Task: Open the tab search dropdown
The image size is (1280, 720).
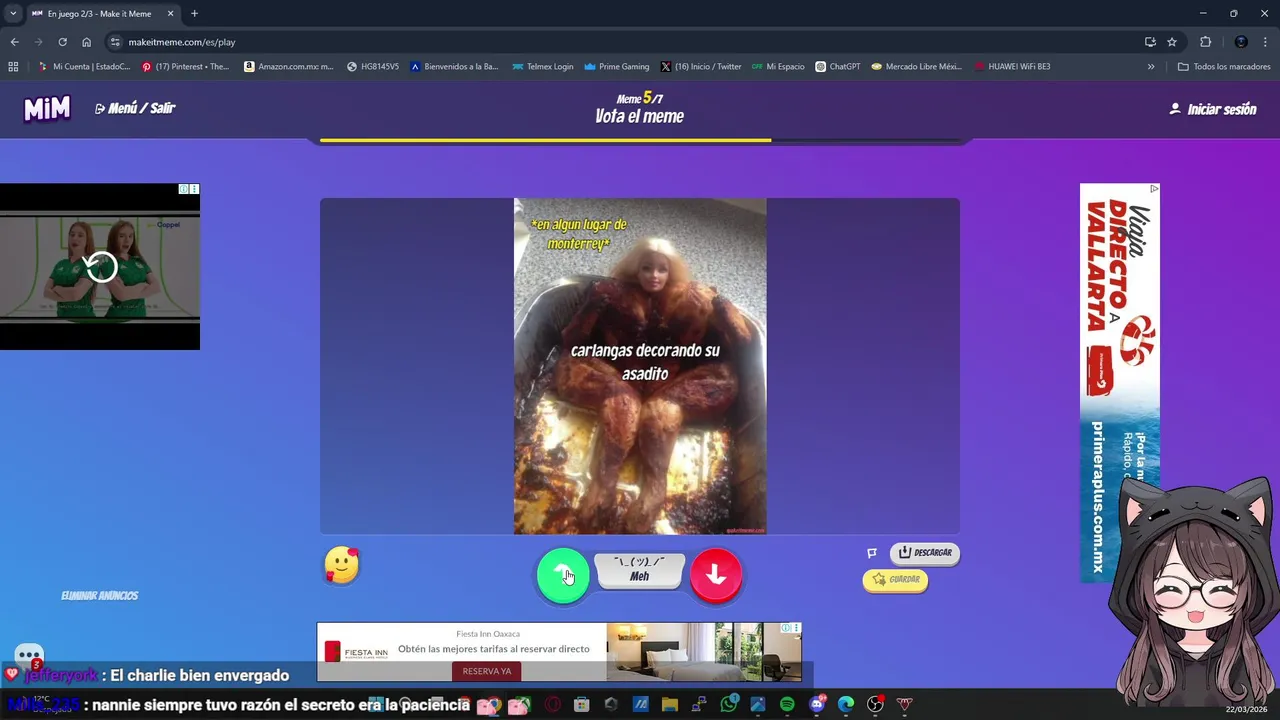Action: (13, 14)
